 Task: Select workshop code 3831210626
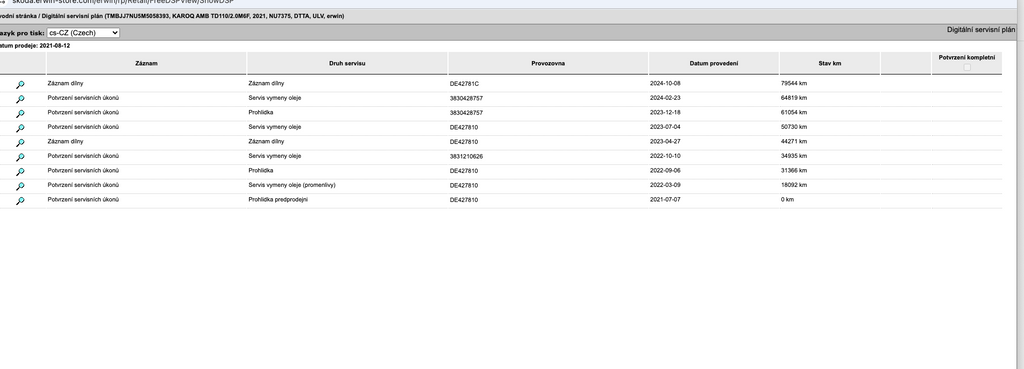(466, 156)
